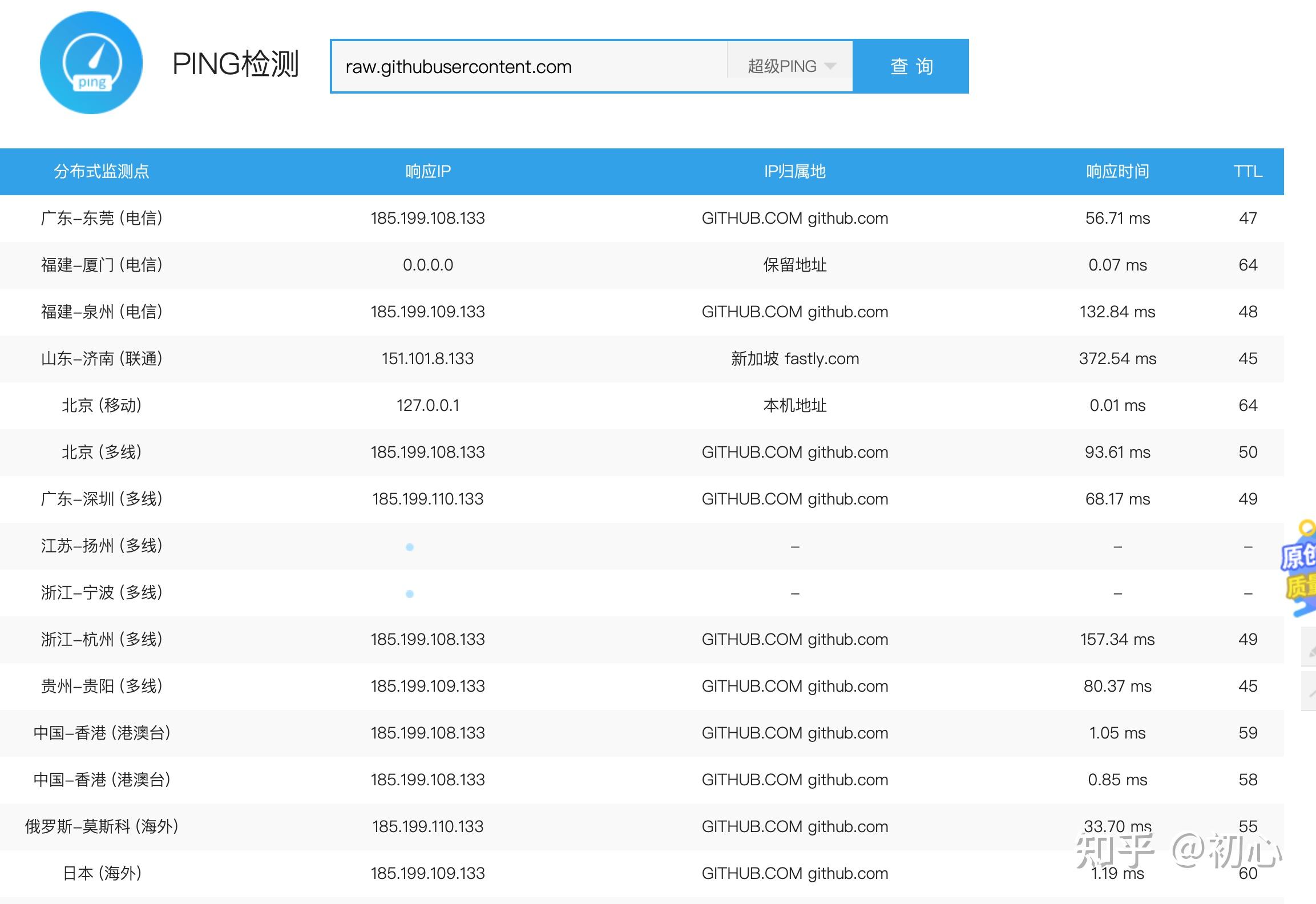Click the IP归属地 column header
The image size is (1316, 904).
795,171
